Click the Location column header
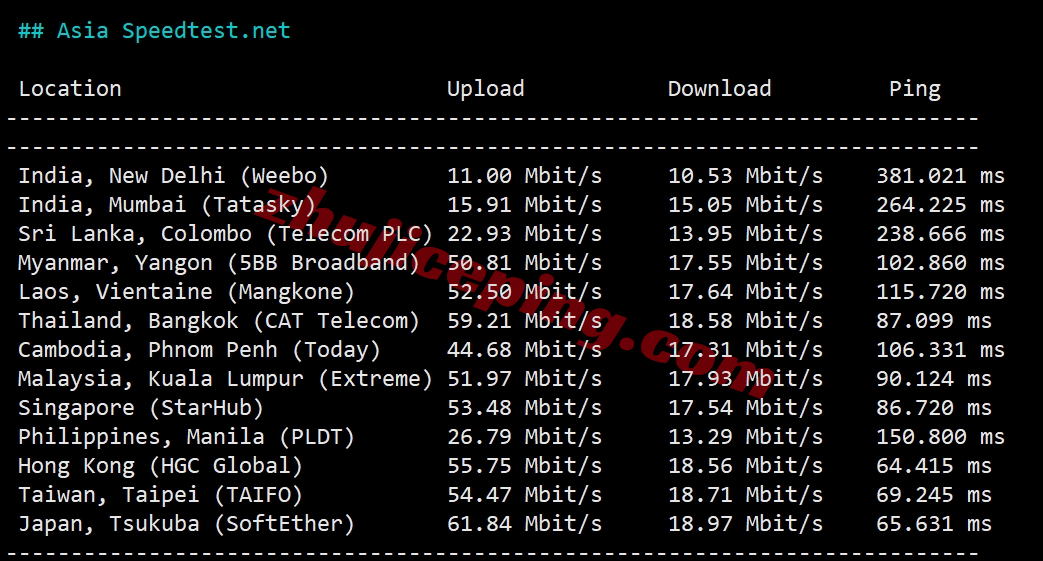 (70, 89)
